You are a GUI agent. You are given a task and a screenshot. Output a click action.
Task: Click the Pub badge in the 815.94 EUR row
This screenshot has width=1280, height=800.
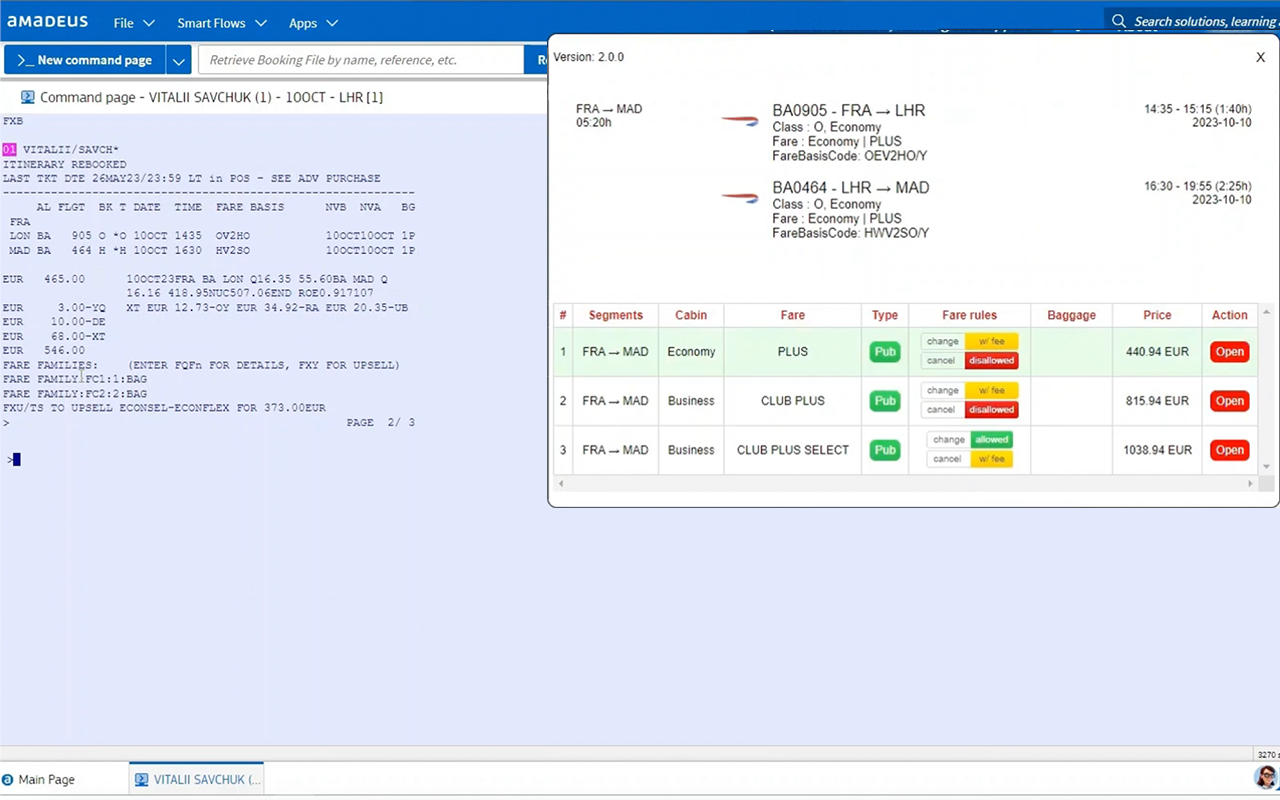coord(885,401)
